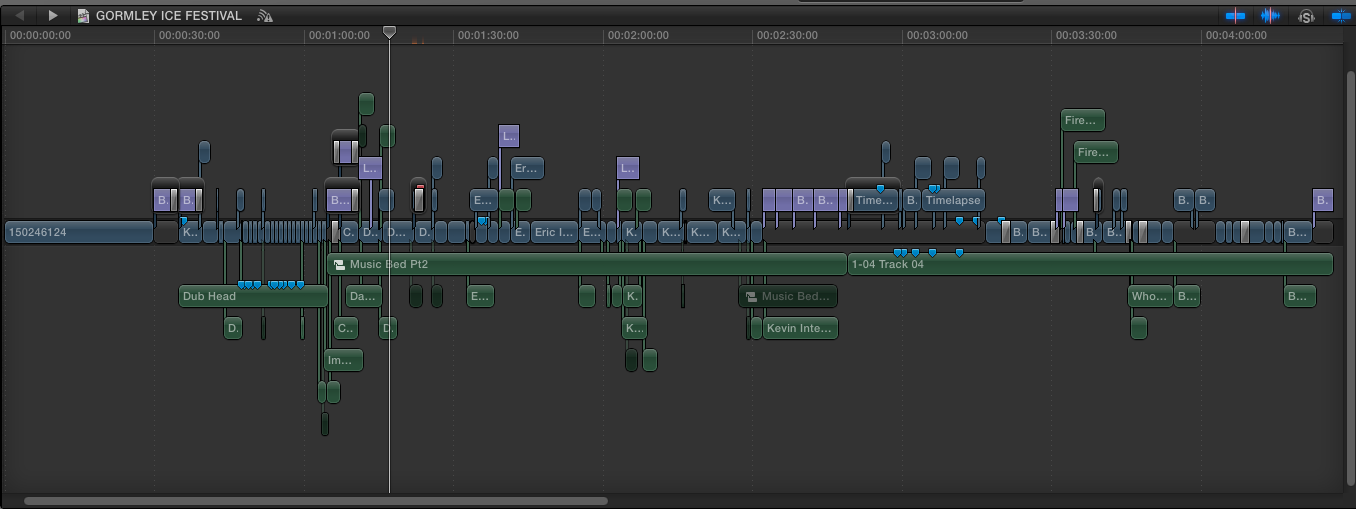The height and width of the screenshot is (509, 1356).
Task: Toggle video skimming in the timeline
Action: (1236, 16)
